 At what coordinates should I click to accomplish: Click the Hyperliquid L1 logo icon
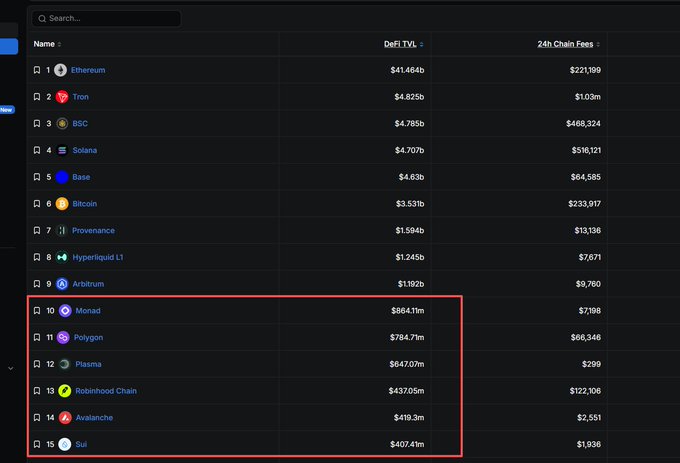click(62, 258)
